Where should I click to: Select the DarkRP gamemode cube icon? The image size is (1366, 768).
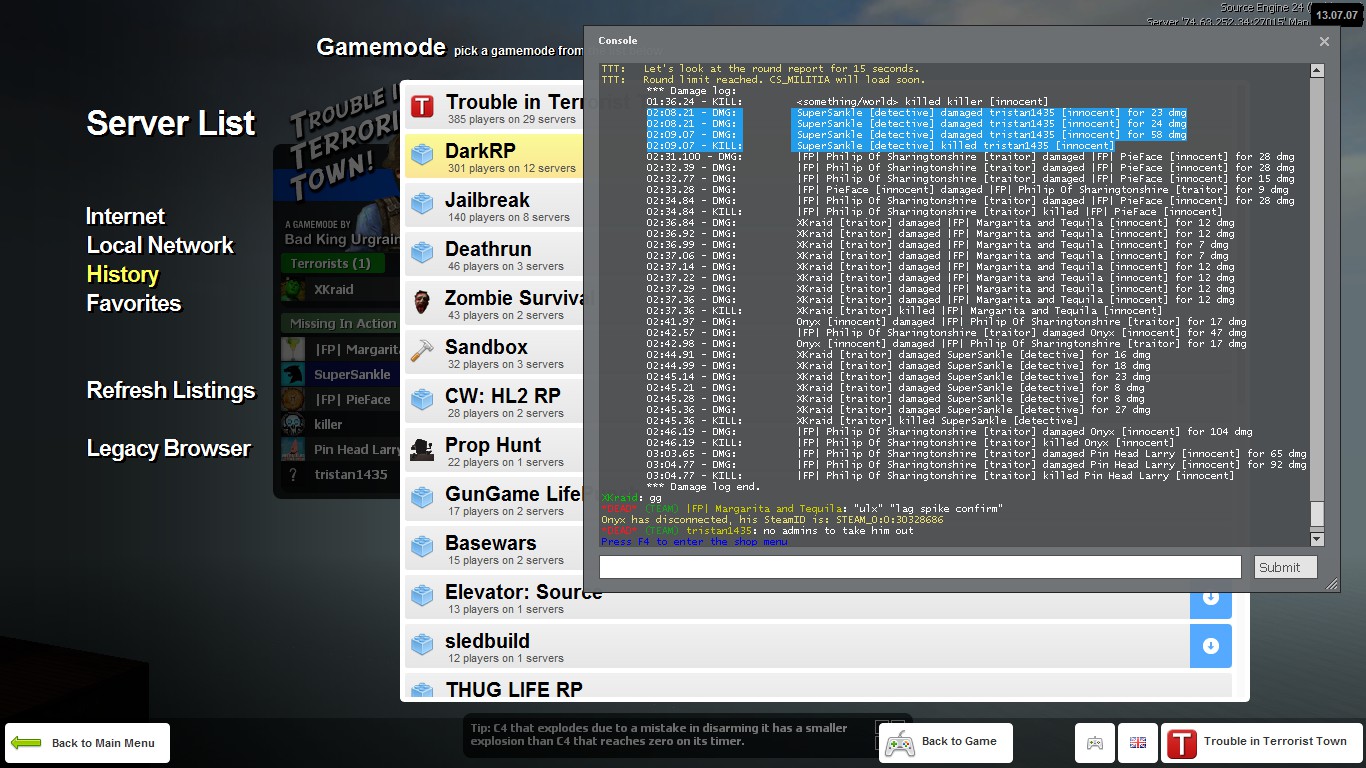422,155
